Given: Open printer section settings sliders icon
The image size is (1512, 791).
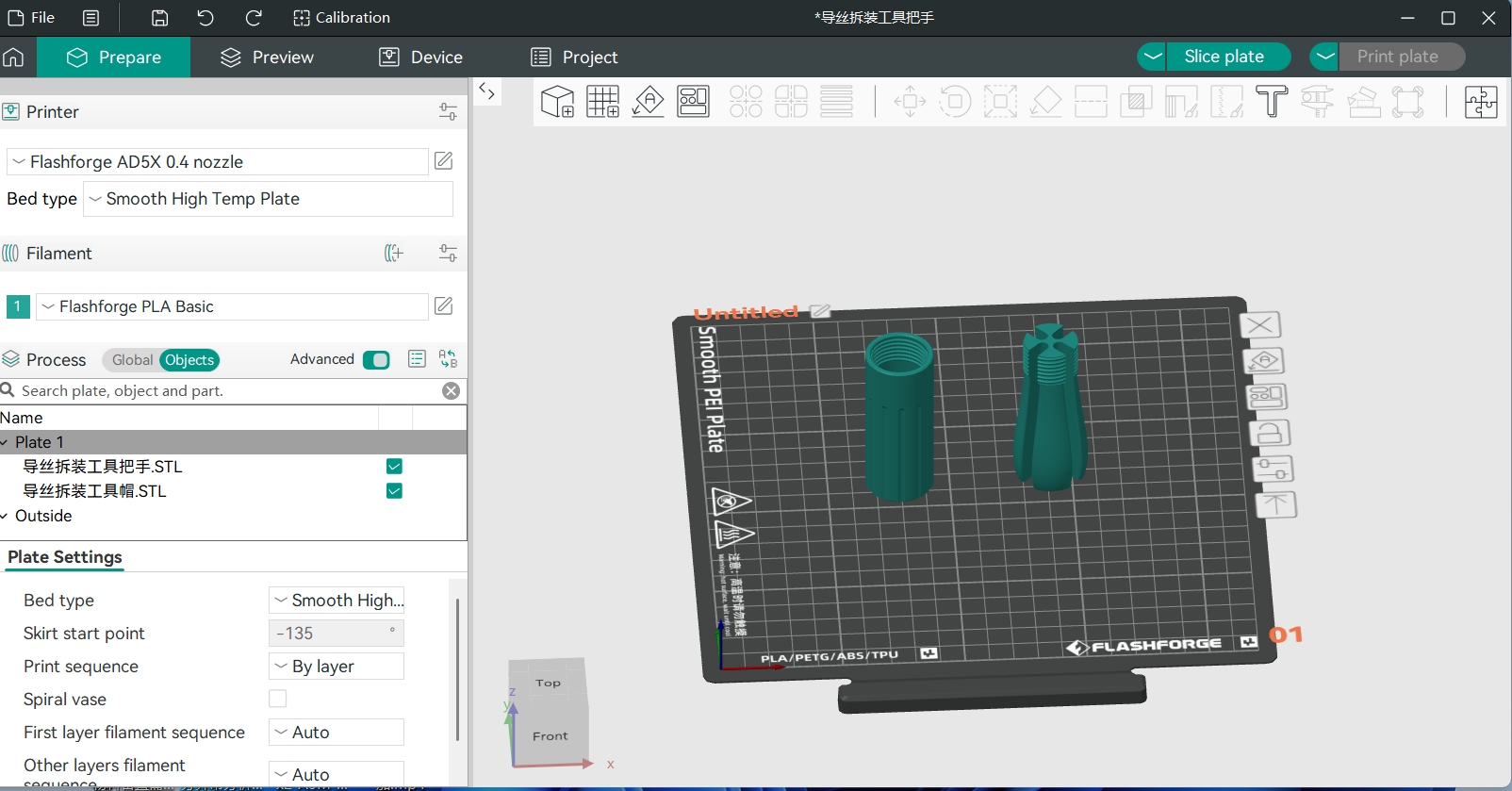Looking at the screenshot, I should [448, 111].
